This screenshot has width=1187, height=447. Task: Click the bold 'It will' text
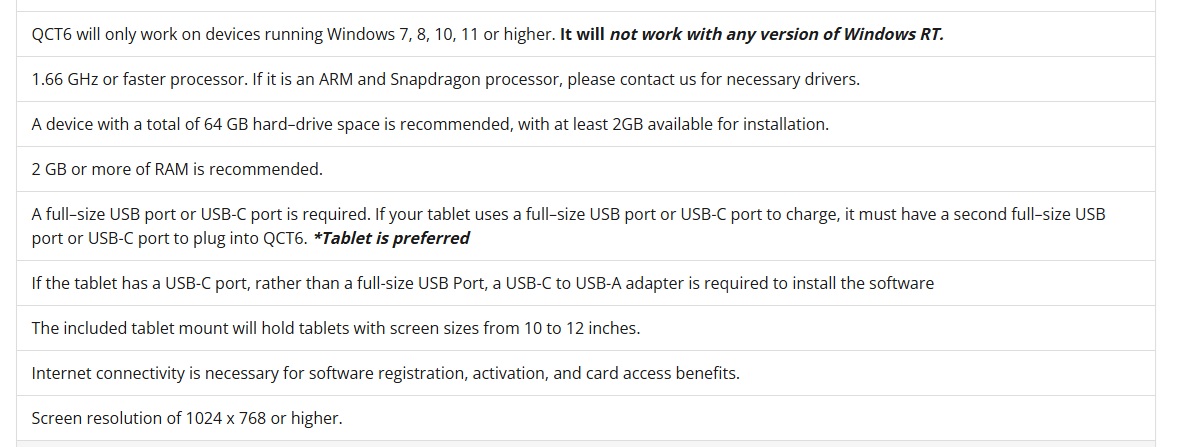pyautogui.click(x=582, y=35)
